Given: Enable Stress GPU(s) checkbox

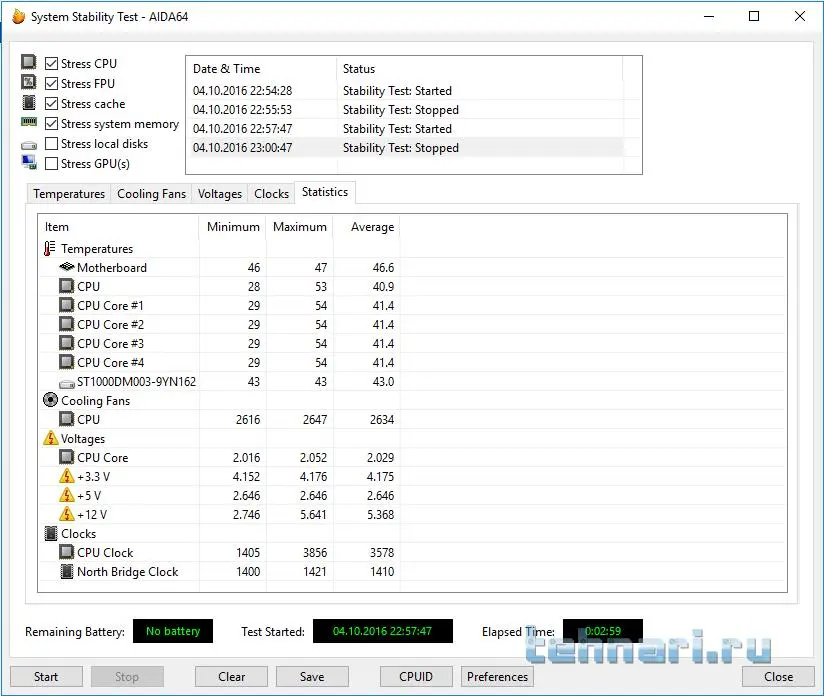Looking at the screenshot, I should tap(52, 163).
